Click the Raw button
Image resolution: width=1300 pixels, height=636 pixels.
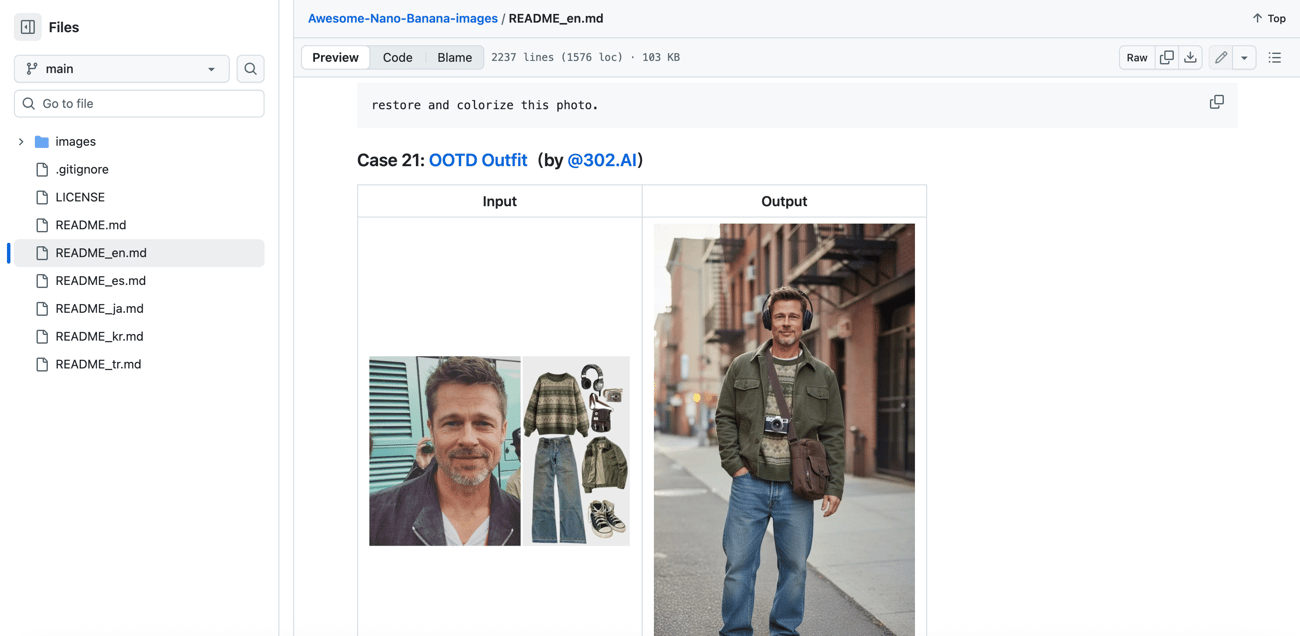1137,58
